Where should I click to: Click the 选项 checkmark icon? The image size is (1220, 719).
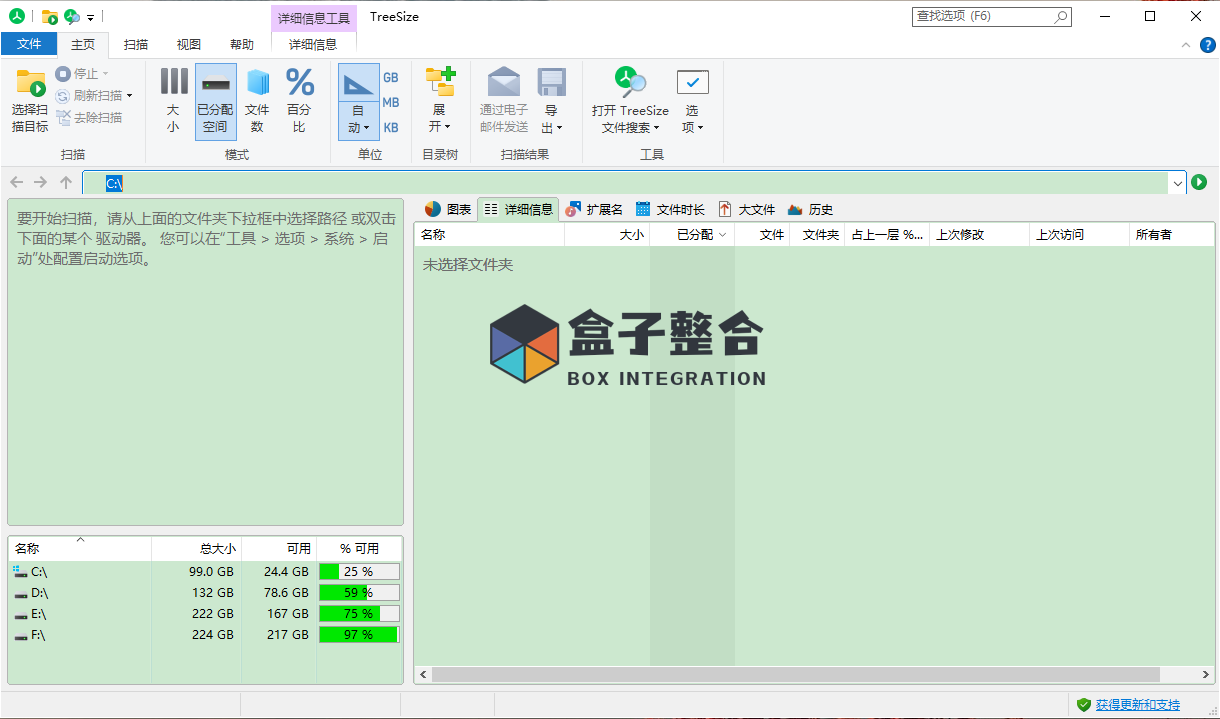click(x=692, y=82)
